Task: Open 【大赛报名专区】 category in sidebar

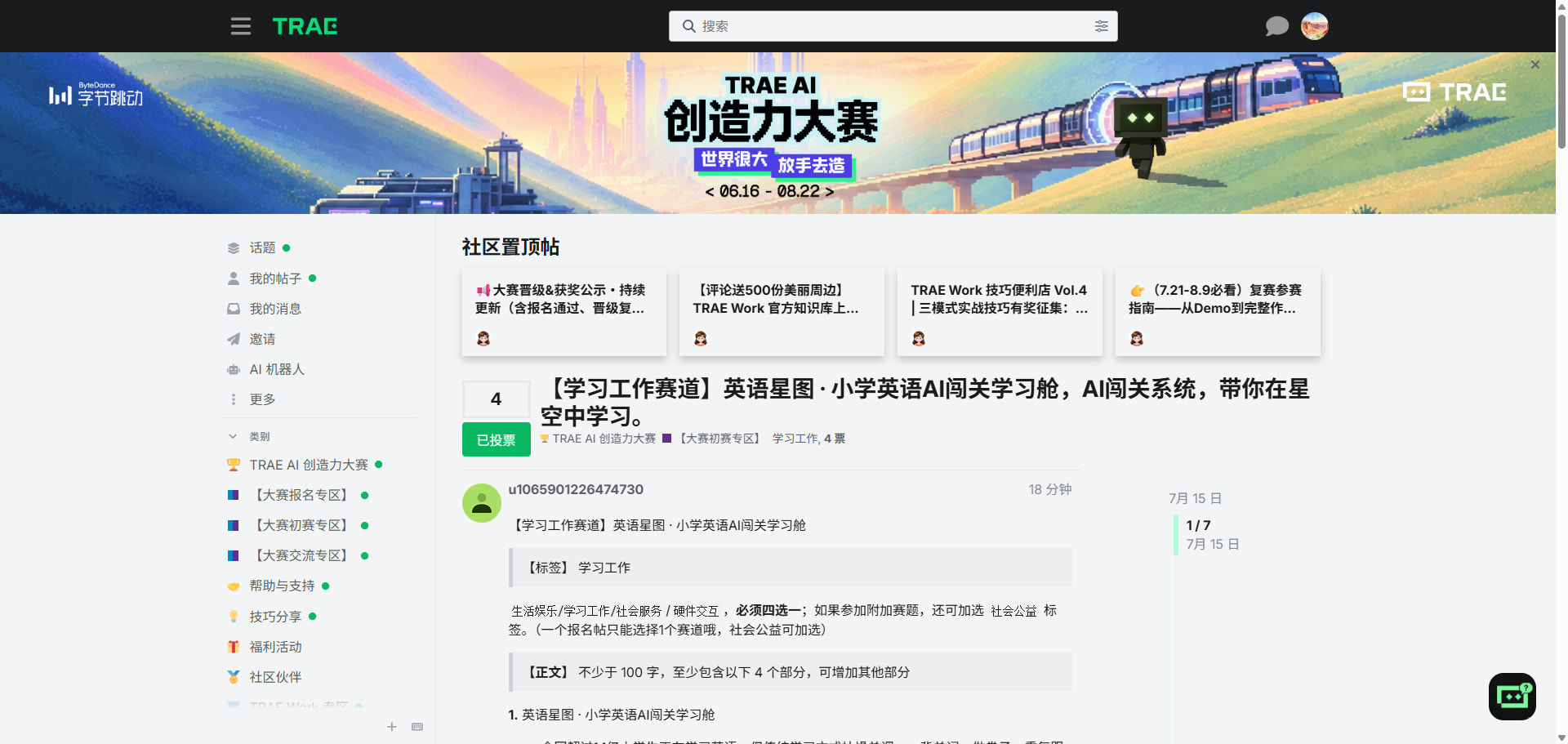Action: coord(301,495)
